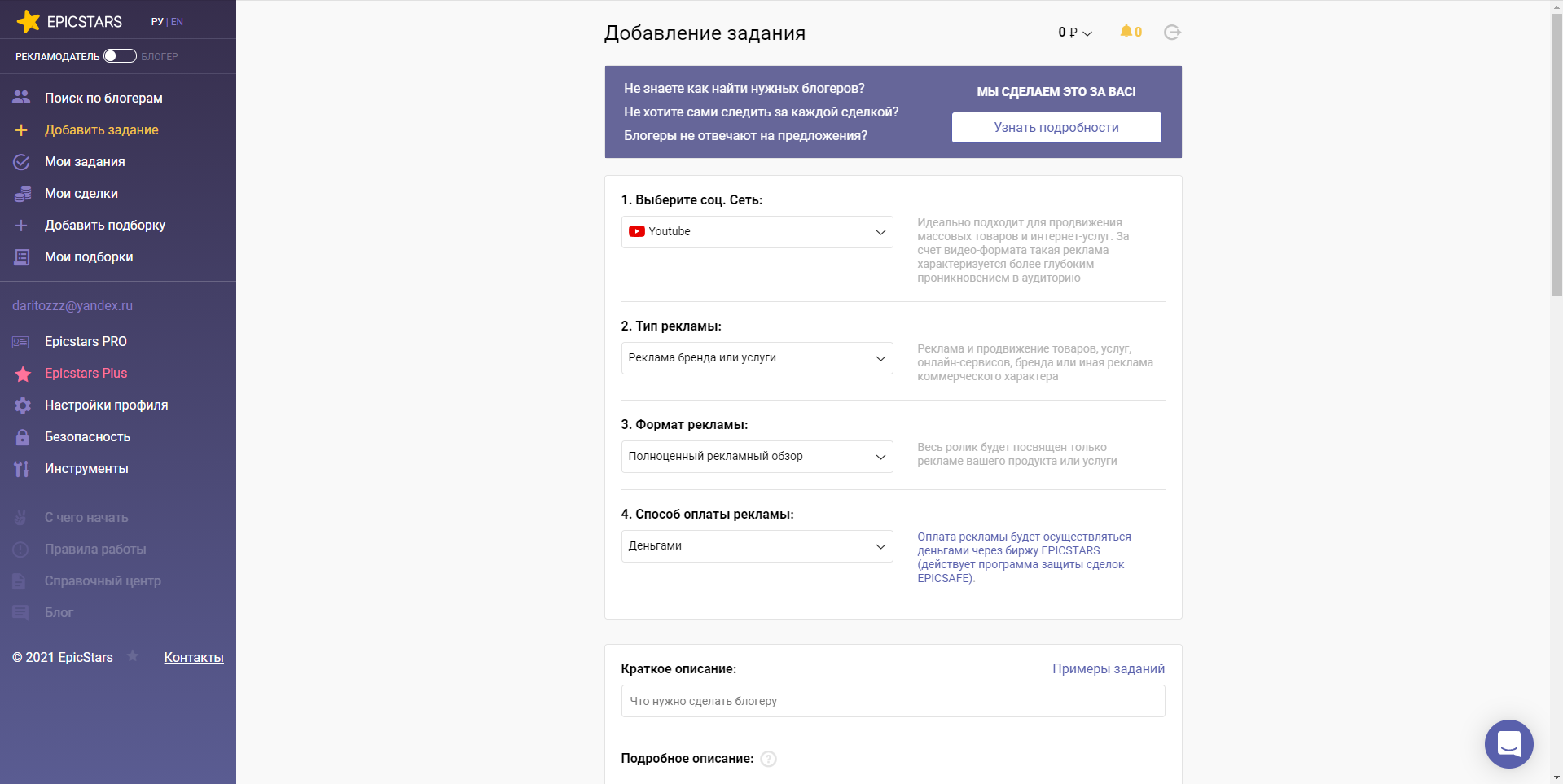
Task: Open Настройки профиля
Action: 106,405
